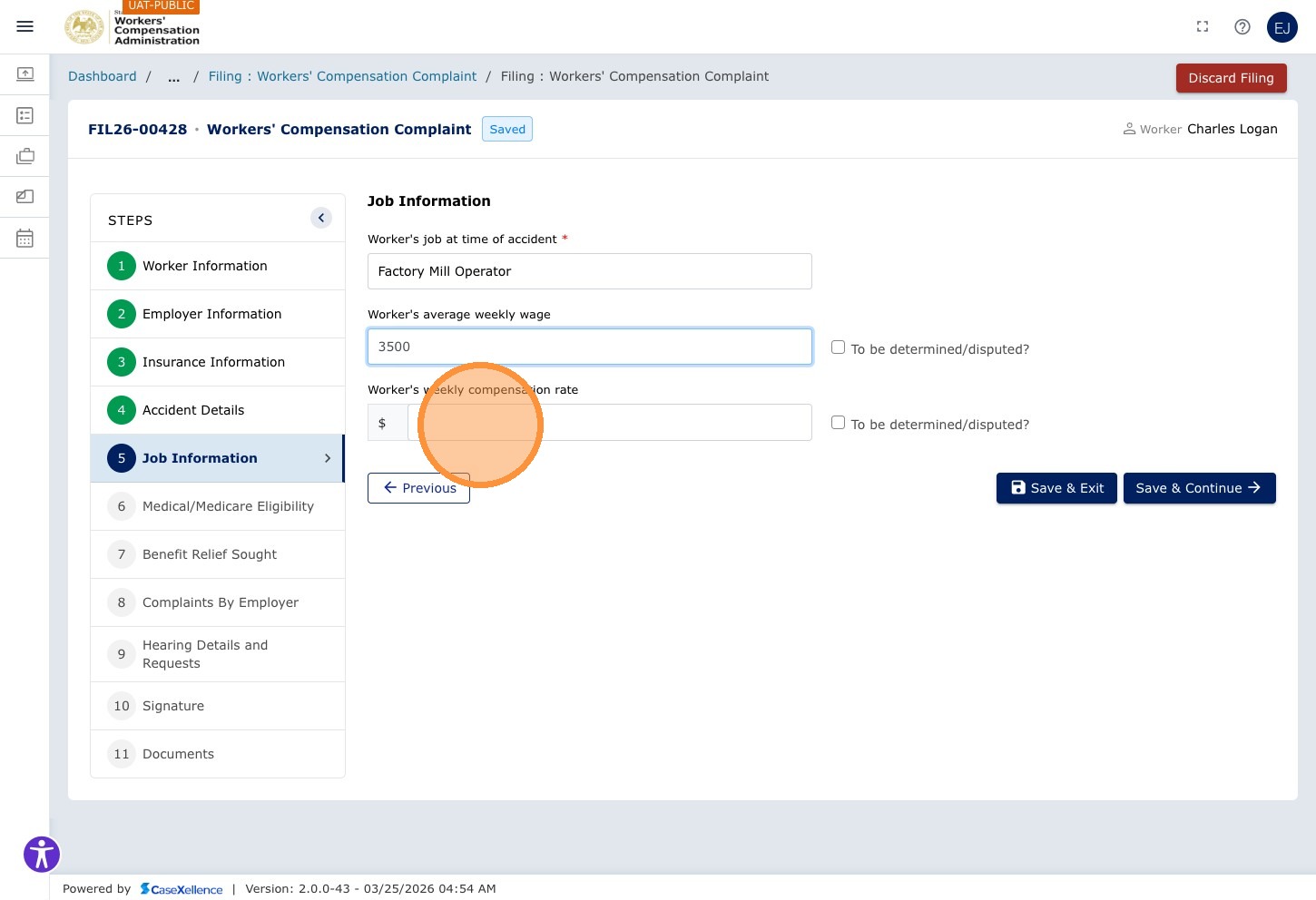
Task: Open the accessibility options widget
Action: tap(42, 854)
